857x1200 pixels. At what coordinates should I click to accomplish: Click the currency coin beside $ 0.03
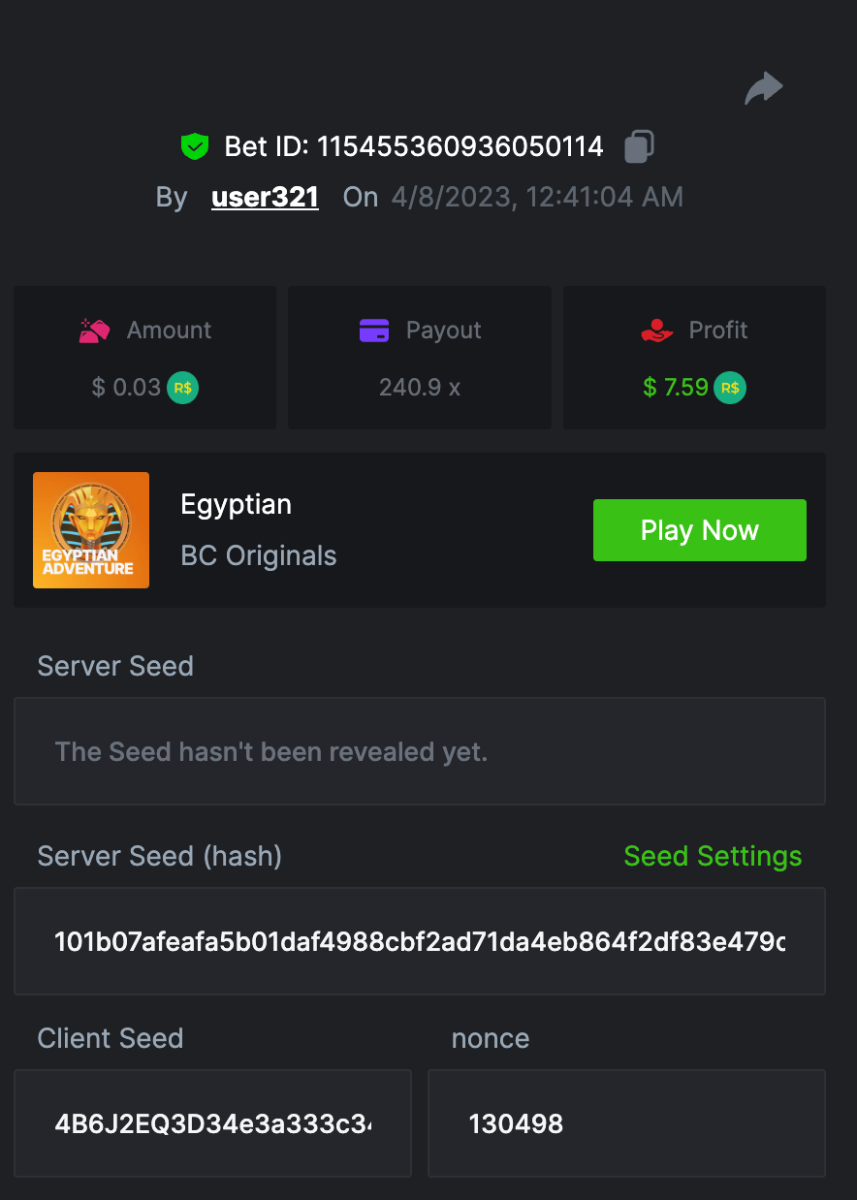click(x=182, y=388)
